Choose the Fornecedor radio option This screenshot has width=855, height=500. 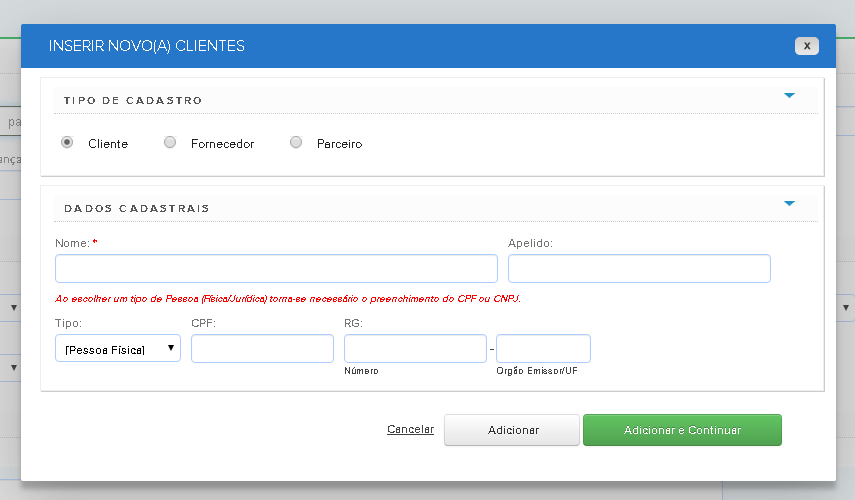coord(170,142)
